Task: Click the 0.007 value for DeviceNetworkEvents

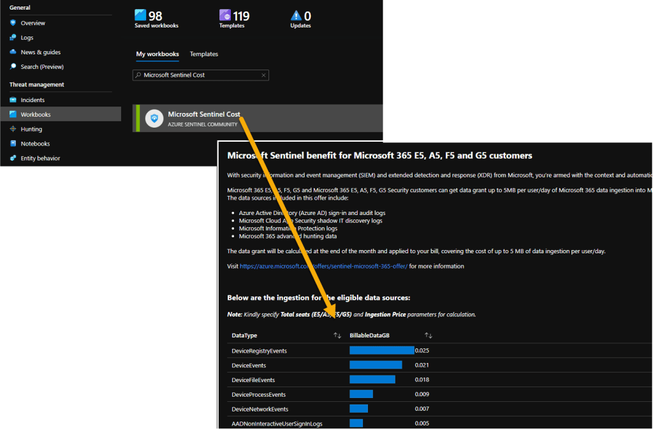Action: click(x=422, y=409)
